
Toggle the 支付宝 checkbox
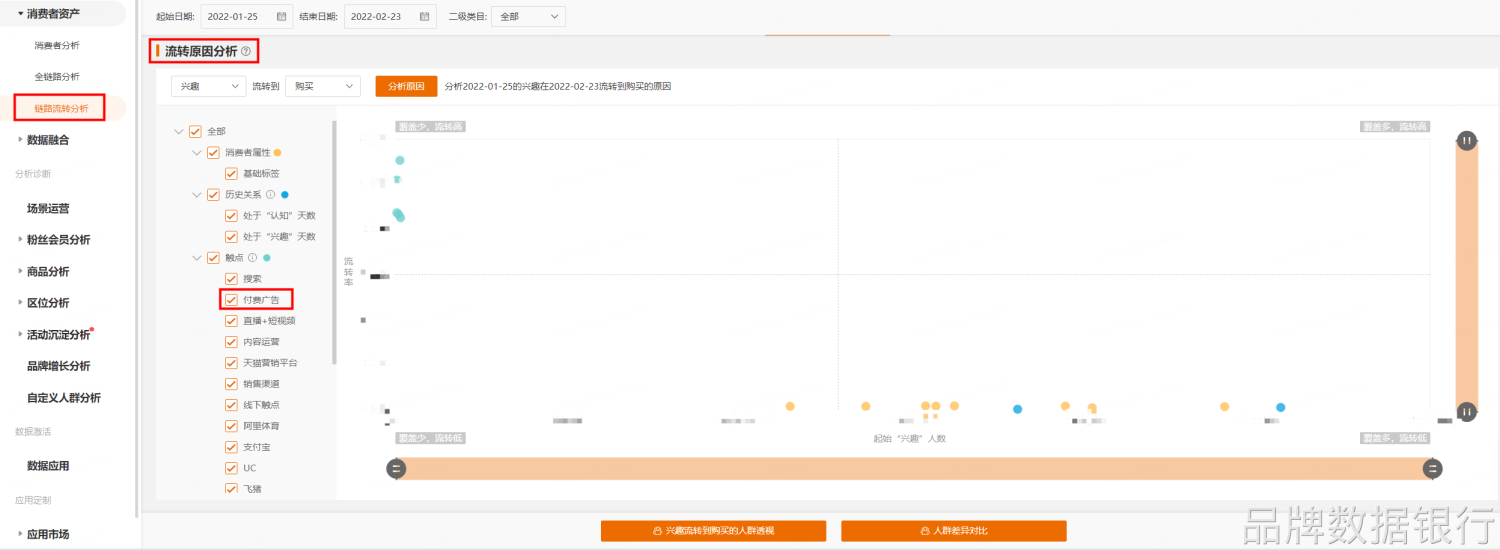pos(231,446)
